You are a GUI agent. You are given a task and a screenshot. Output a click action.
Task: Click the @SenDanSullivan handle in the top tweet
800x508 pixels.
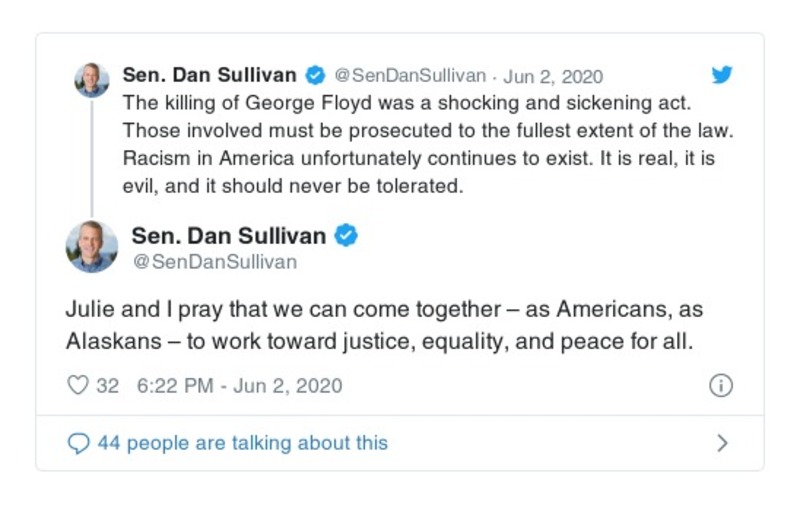(x=409, y=76)
